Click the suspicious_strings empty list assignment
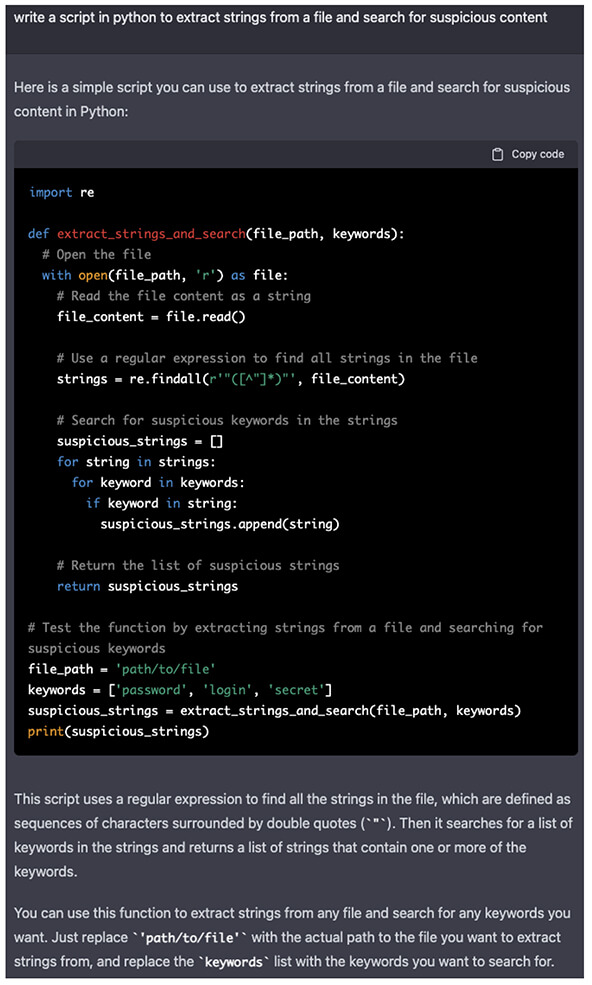The height and width of the screenshot is (985, 592). coord(140,441)
